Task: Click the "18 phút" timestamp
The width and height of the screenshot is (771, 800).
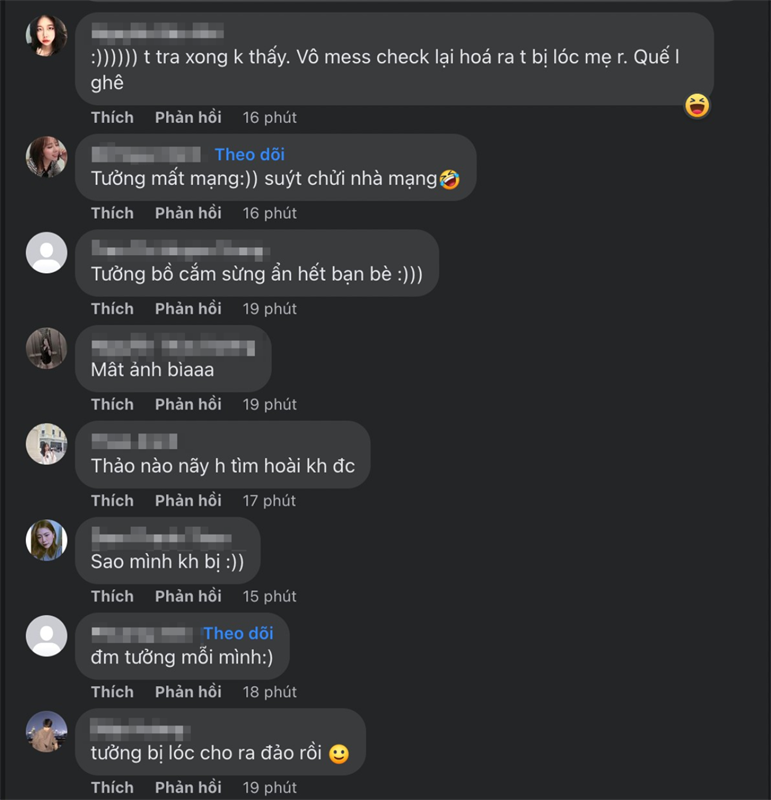Action: click(269, 692)
